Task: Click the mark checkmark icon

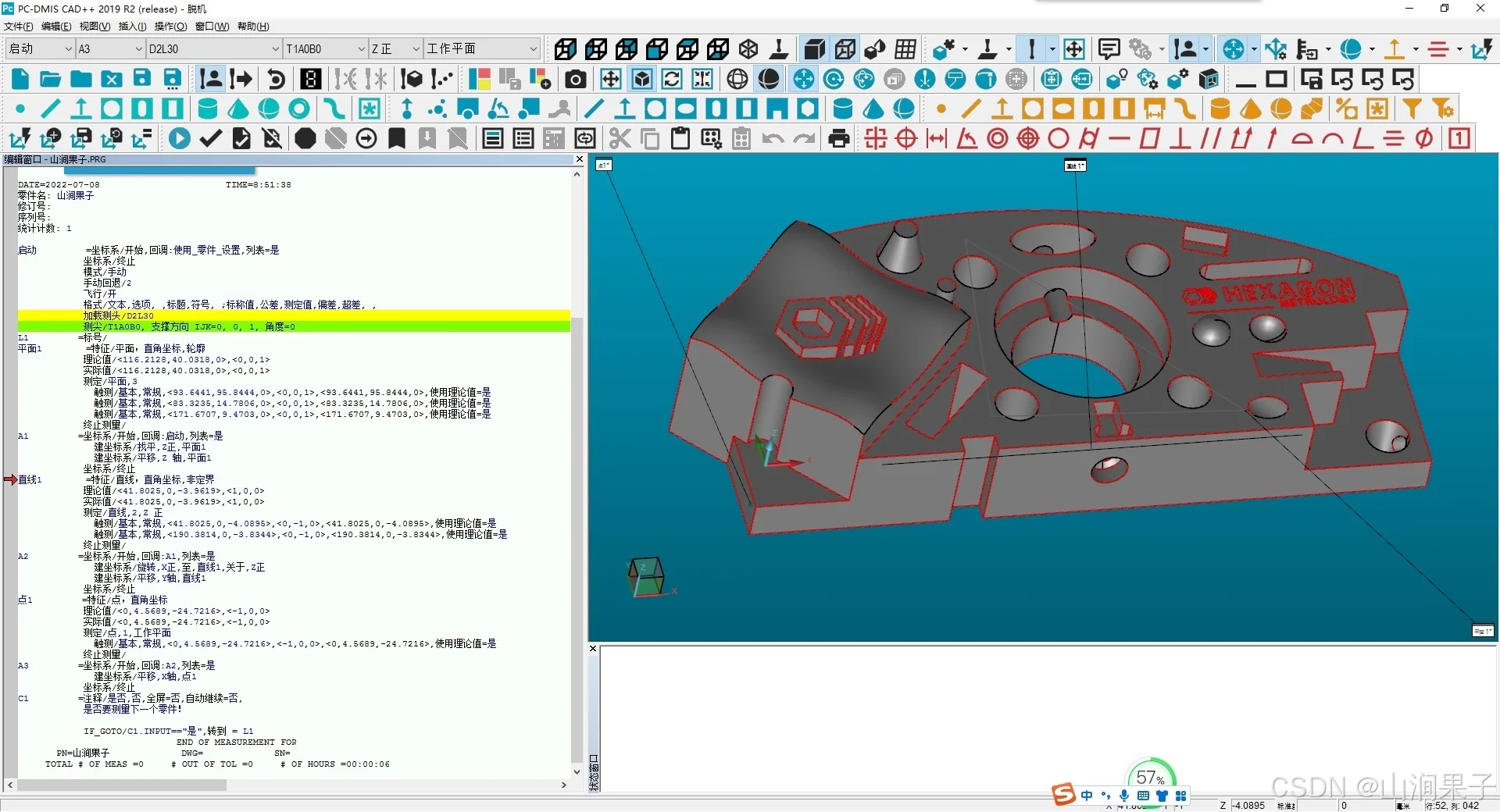Action: 210,139
